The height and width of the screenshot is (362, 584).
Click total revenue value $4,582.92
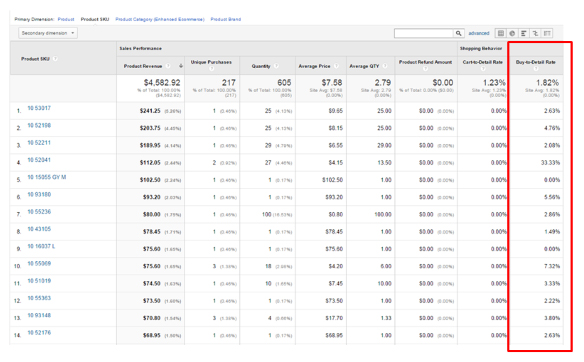click(x=162, y=82)
